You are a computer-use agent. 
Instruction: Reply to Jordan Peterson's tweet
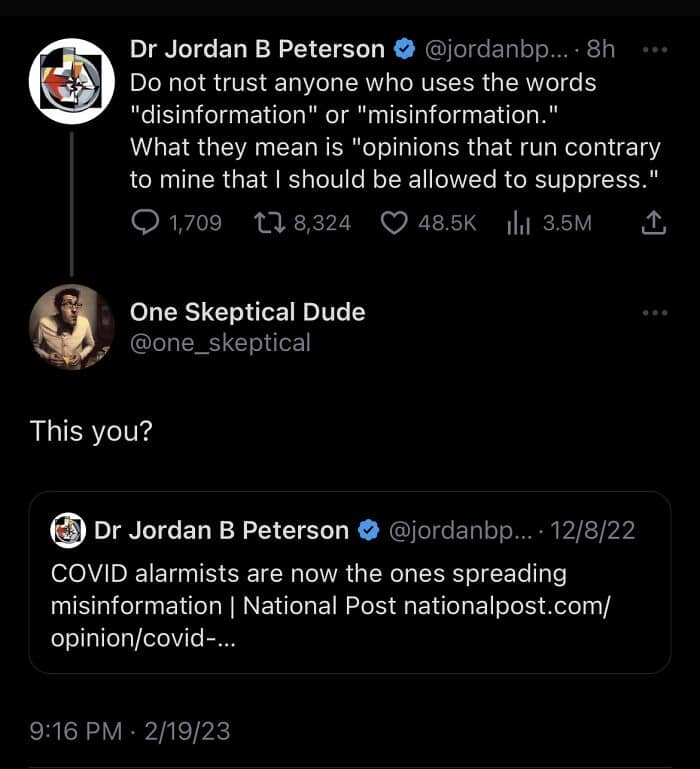tap(146, 223)
